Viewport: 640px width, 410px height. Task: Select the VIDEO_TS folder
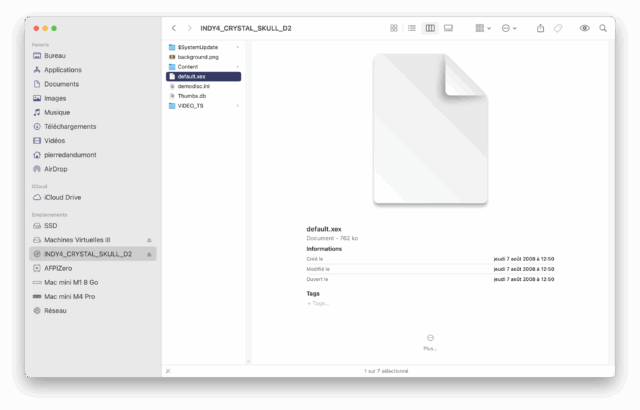point(203,106)
